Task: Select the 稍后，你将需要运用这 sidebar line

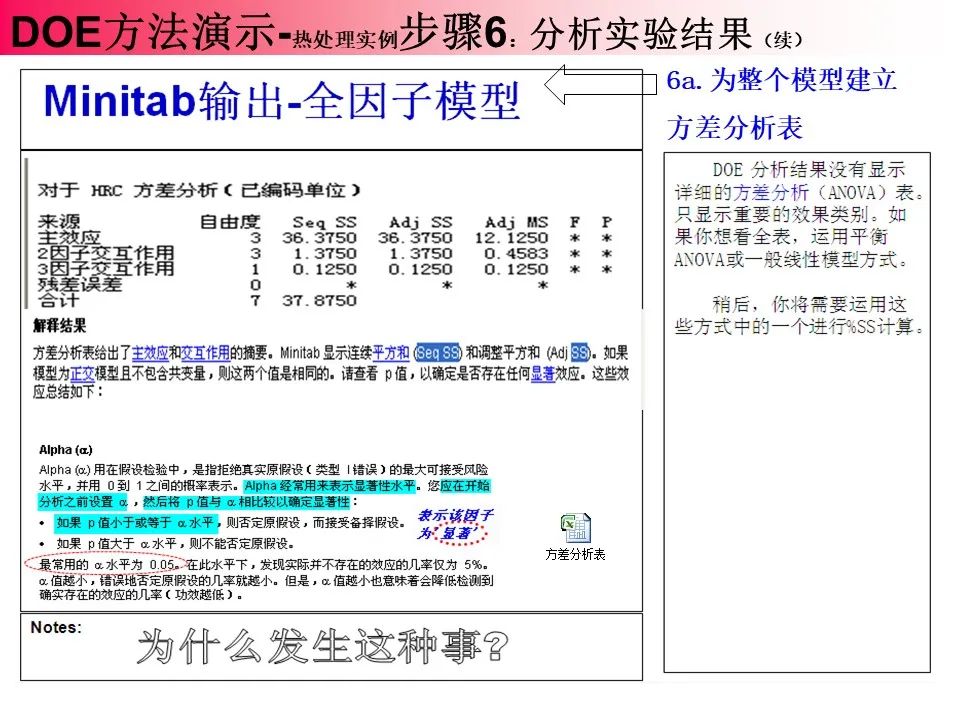Action: [809, 304]
